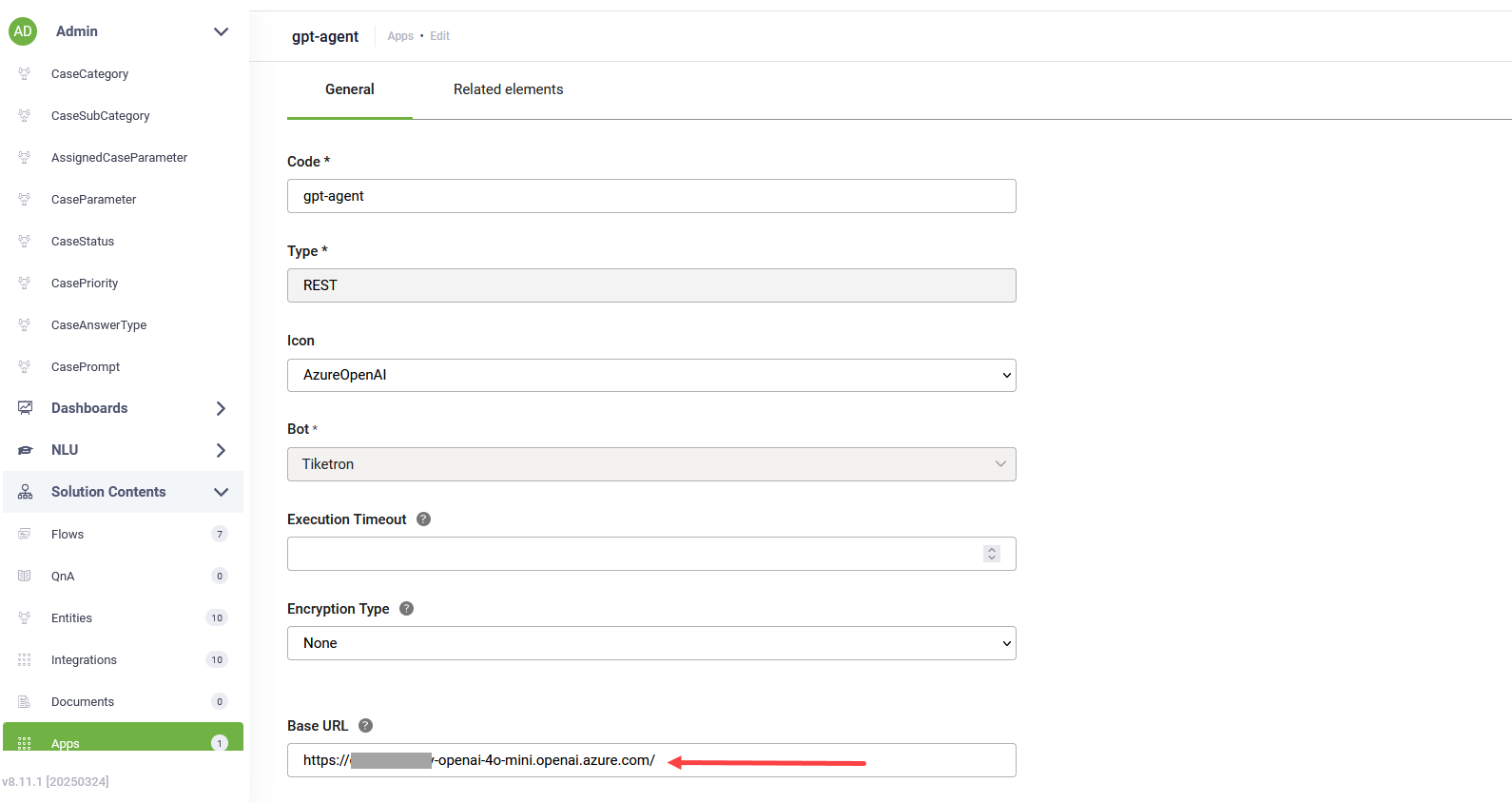Viewport: 1512px width, 803px height.
Task: Select the General tab
Action: click(x=350, y=89)
